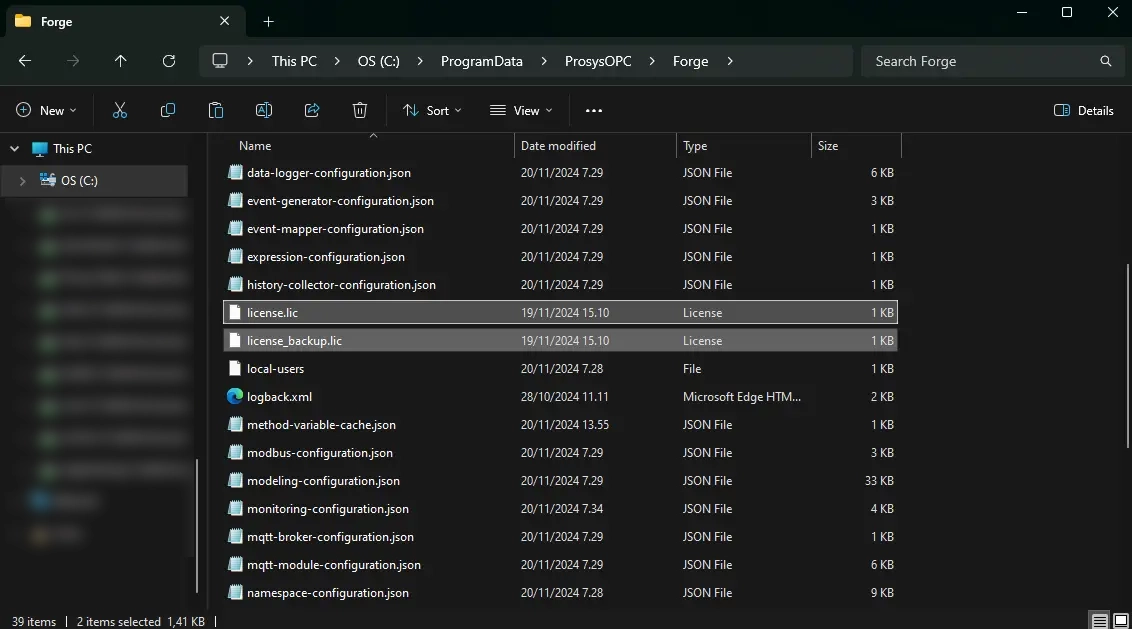Close the Forge tab
The height and width of the screenshot is (629, 1132).
[x=225, y=21]
